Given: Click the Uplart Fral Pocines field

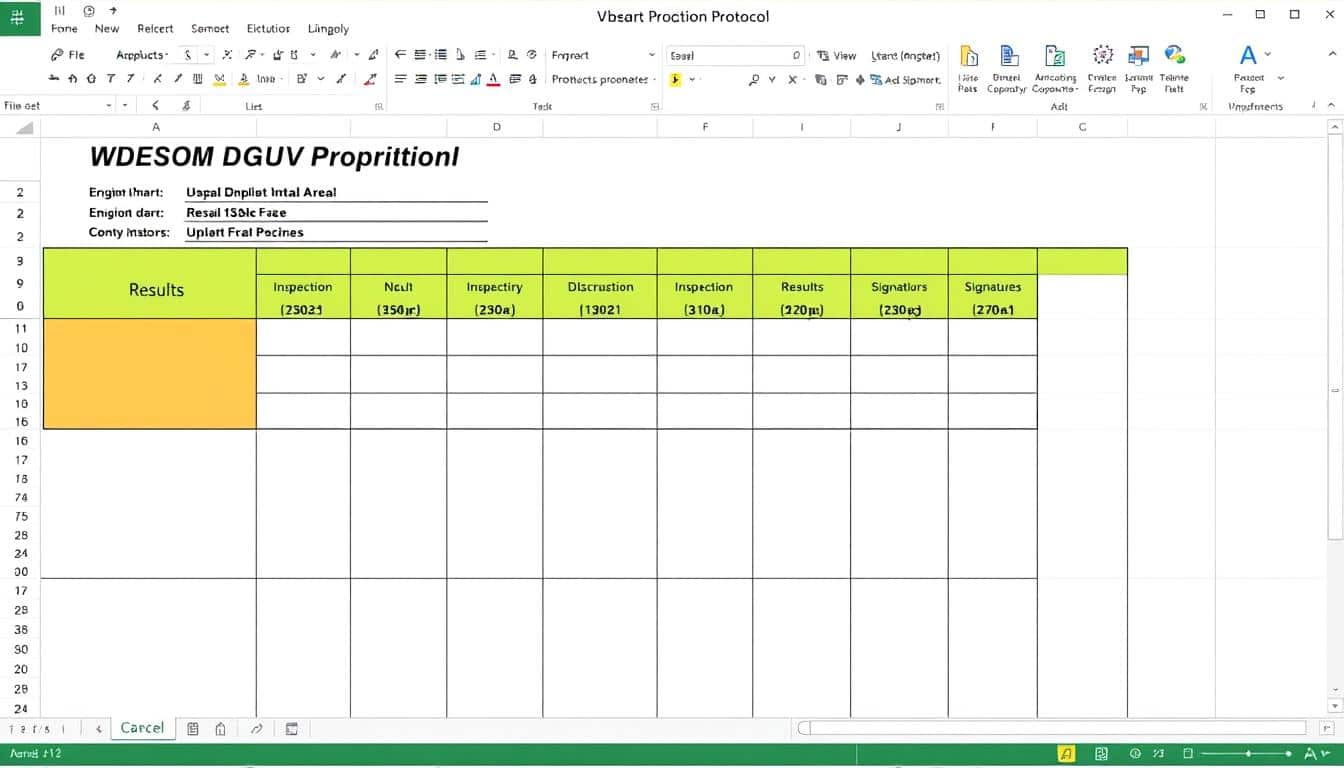Looking at the screenshot, I should 336,232.
